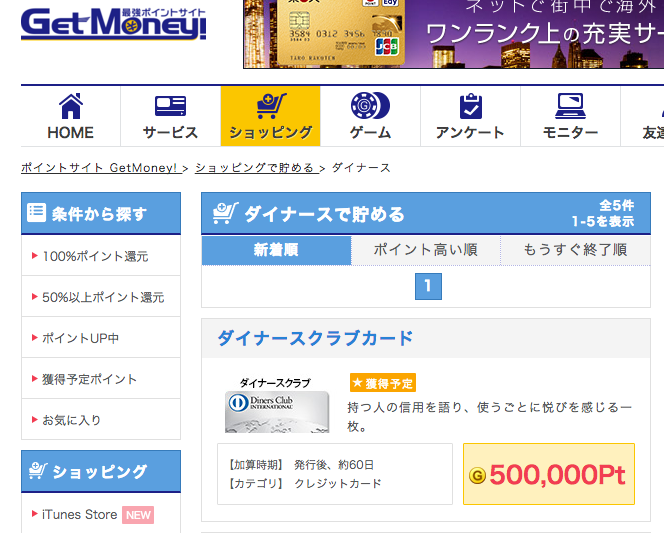Click the 条件から探す header text
664x533 pixels.
[x=99, y=214]
